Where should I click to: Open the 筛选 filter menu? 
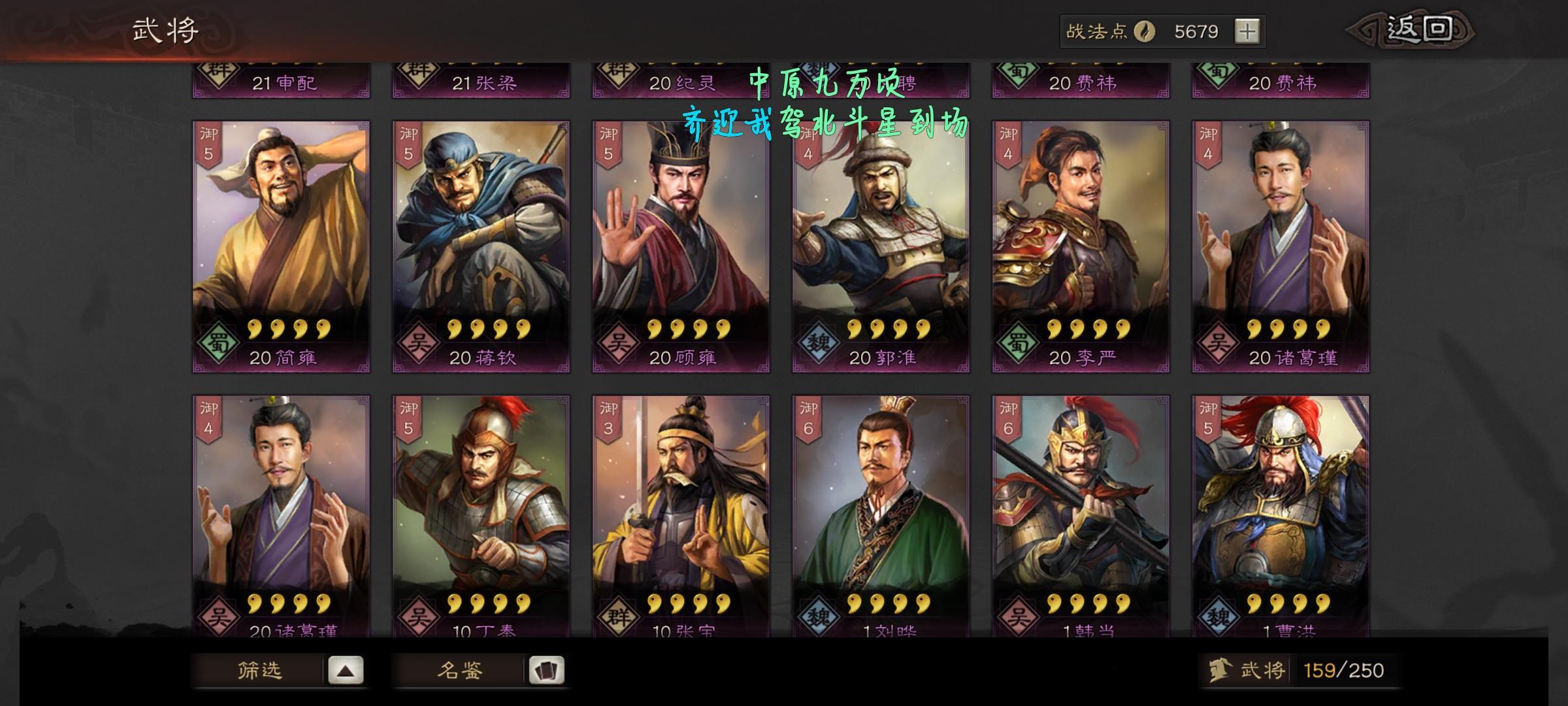point(259,671)
